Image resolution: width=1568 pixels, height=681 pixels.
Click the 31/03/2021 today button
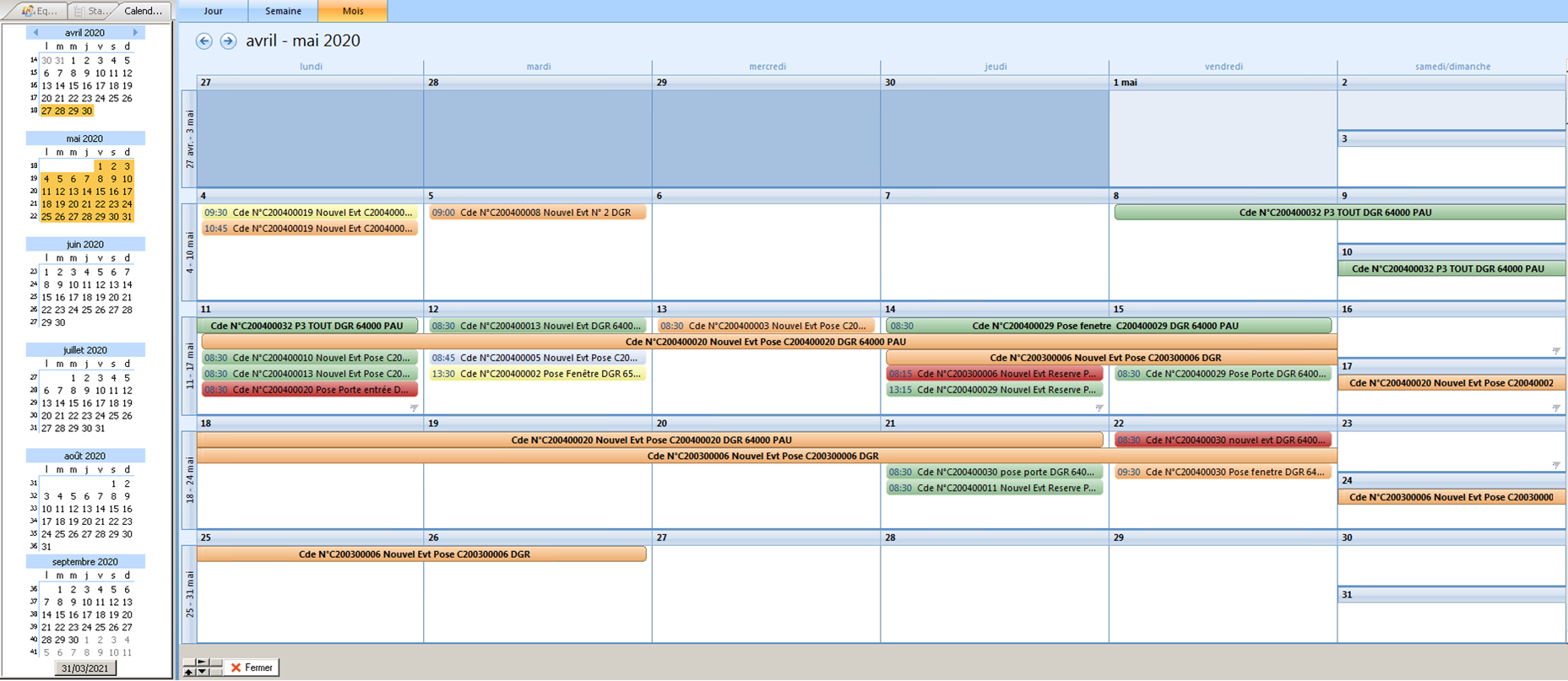click(x=85, y=668)
